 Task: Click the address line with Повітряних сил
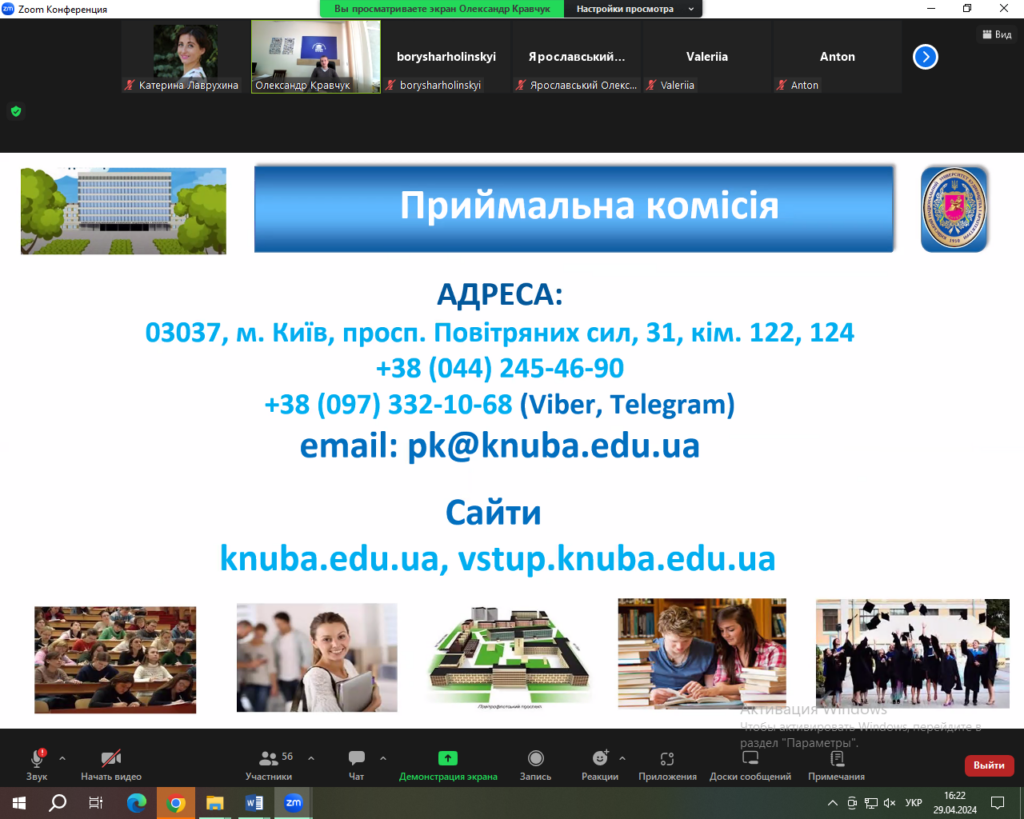point(500,333)
